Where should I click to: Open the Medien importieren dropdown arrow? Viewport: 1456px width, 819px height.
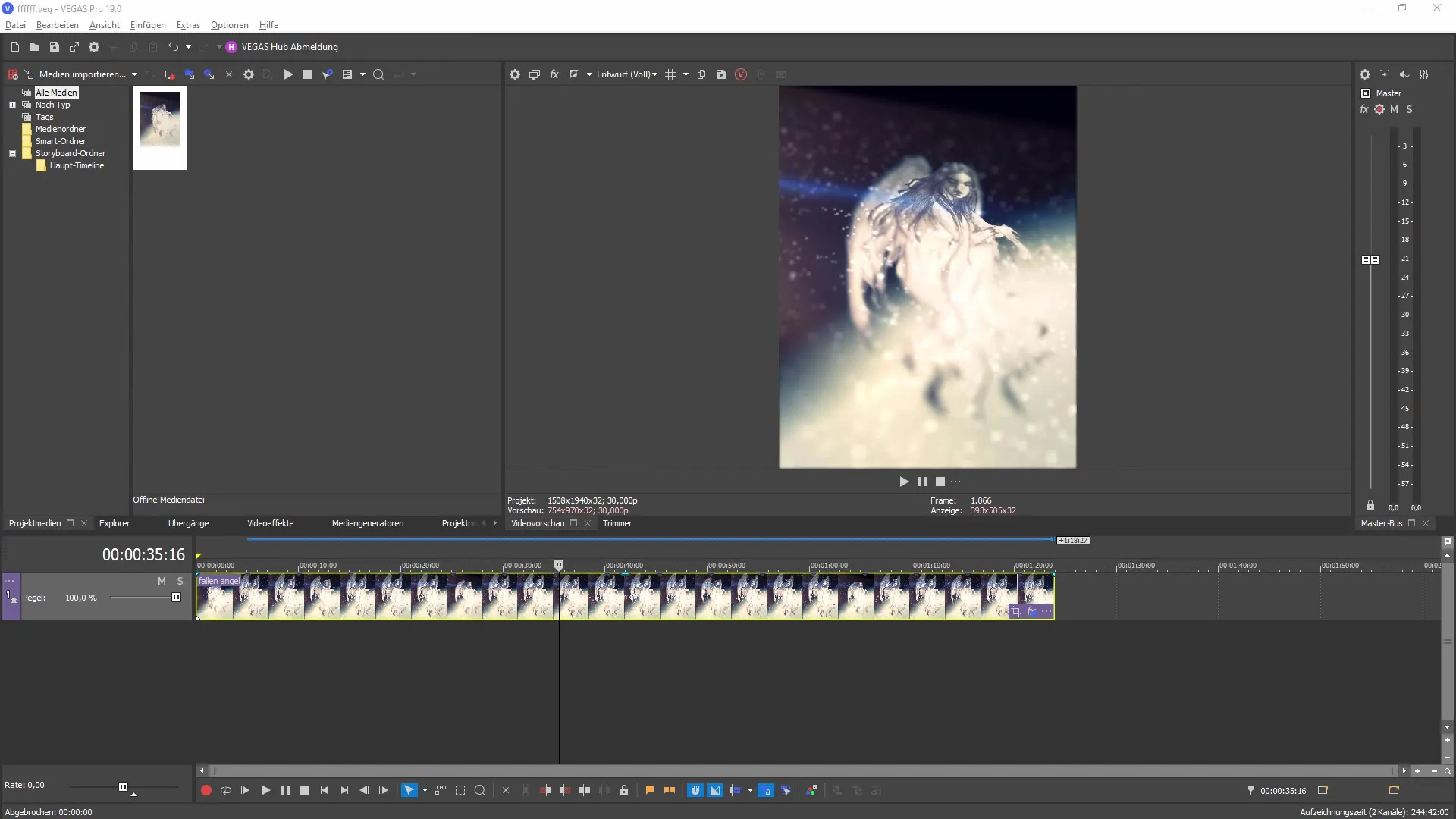pos(134,74)
